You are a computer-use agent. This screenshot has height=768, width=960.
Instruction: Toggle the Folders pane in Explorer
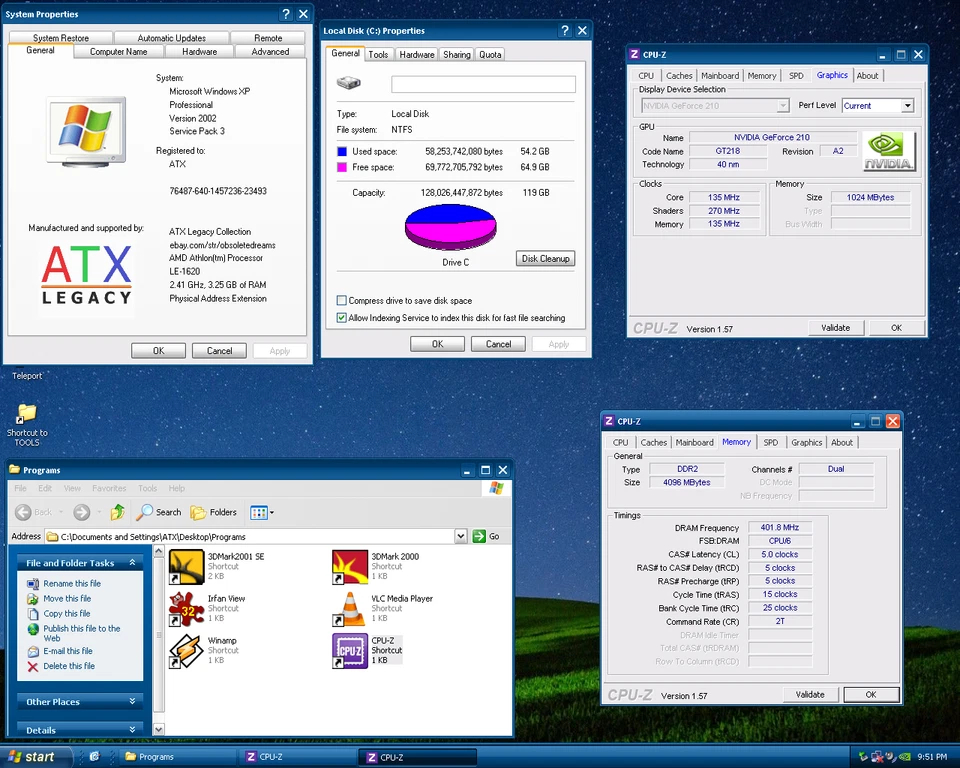point(212,512)
